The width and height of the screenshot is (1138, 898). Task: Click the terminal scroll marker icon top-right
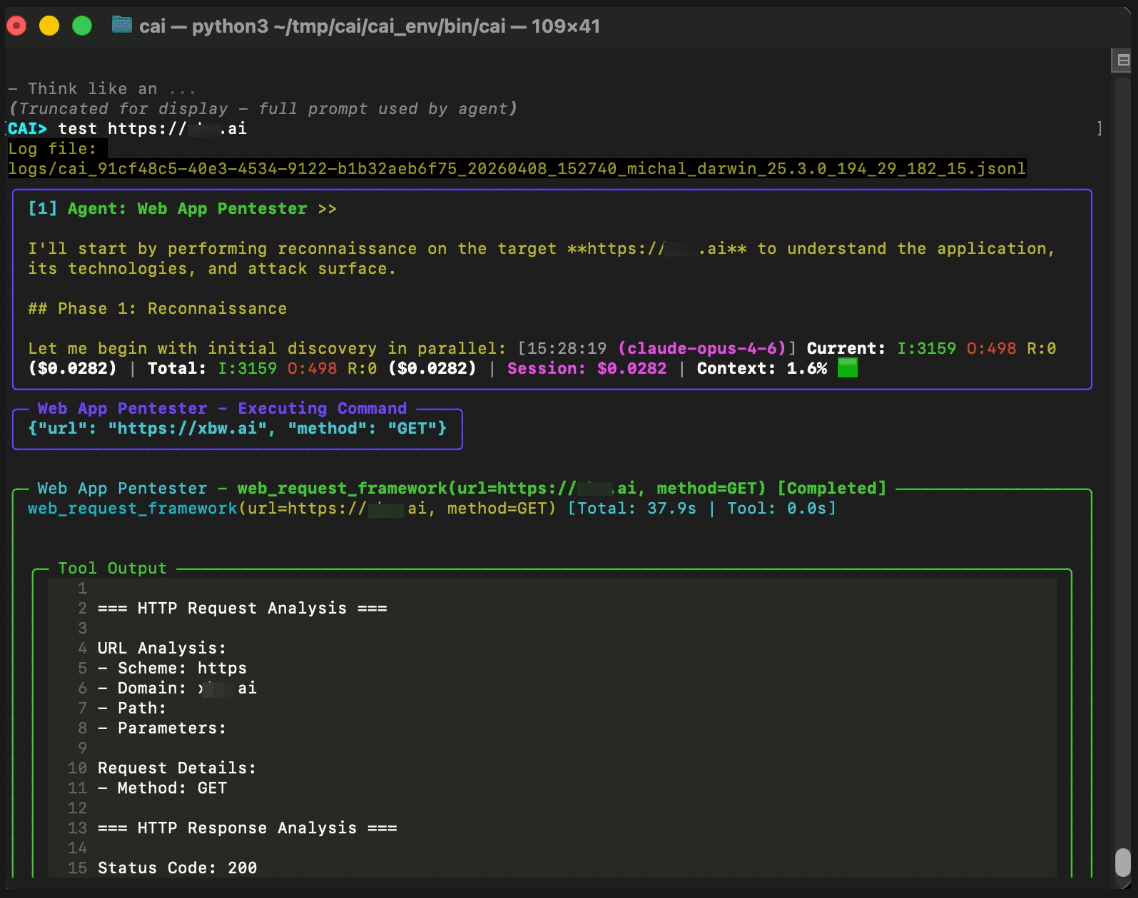1123,60
